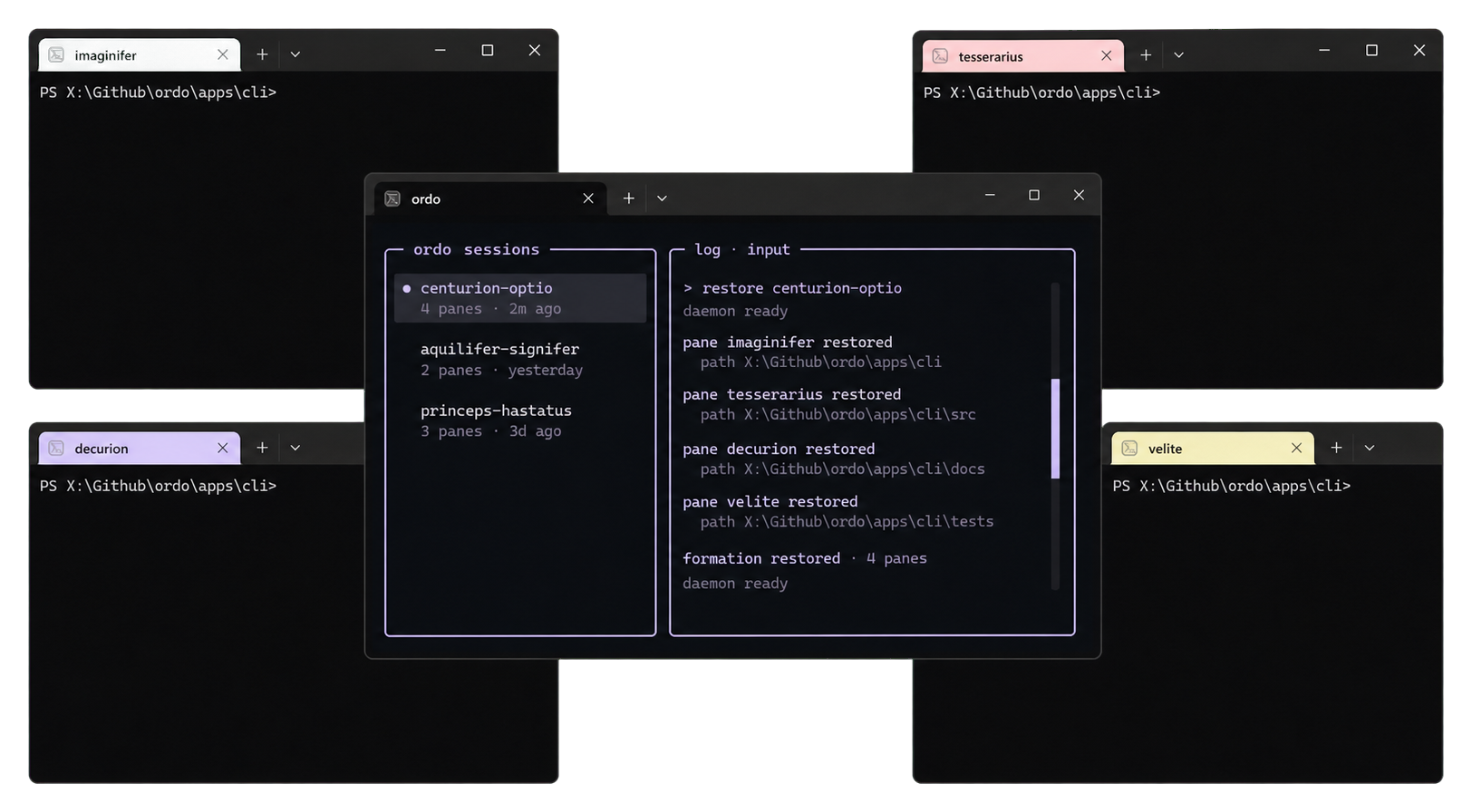1472x812 pixels.
Task: Click 'pane tesserarius restored' log entry
Action: coord(792,395)
